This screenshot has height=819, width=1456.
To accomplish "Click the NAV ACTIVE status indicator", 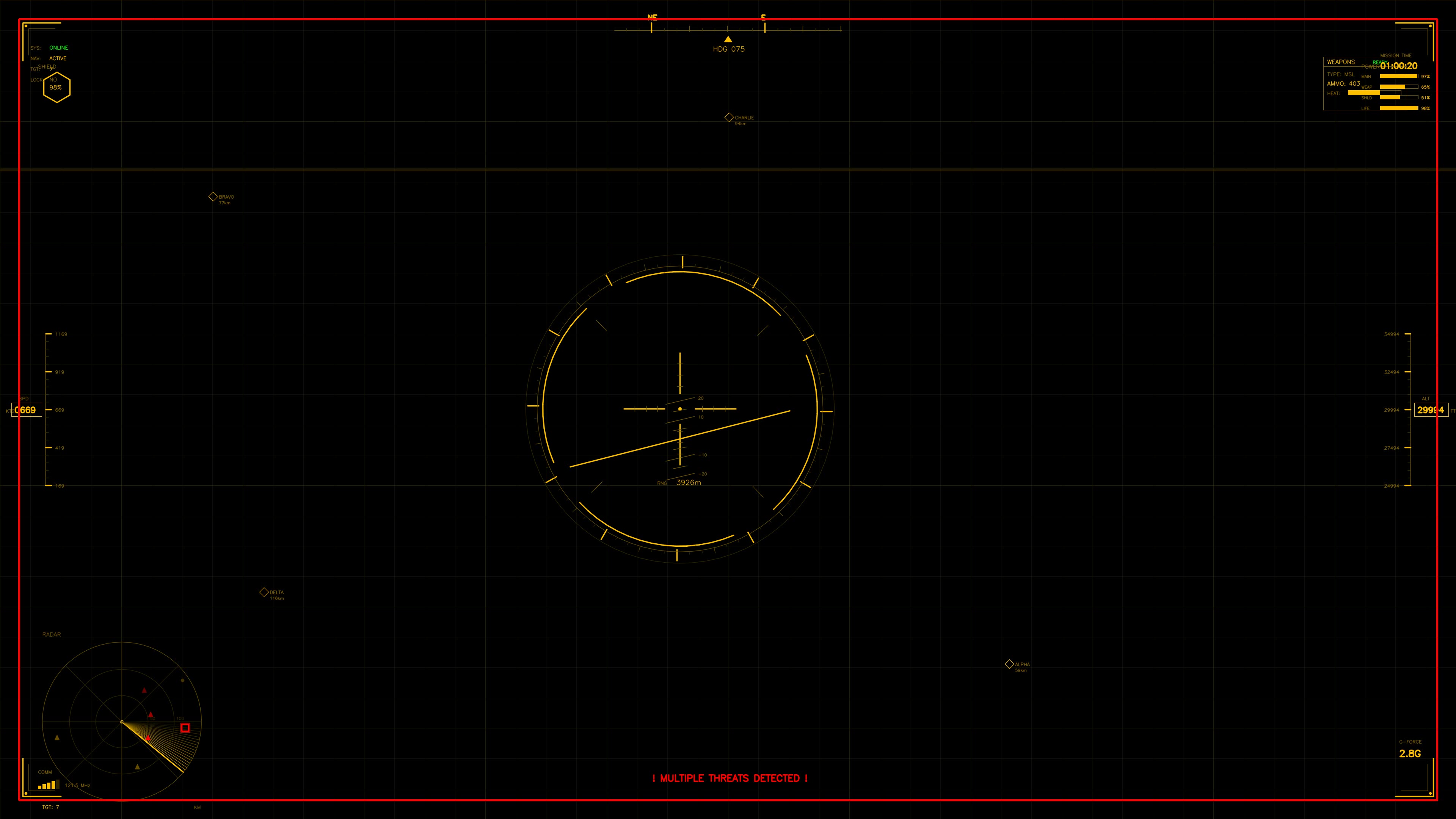I will (58, 58).
